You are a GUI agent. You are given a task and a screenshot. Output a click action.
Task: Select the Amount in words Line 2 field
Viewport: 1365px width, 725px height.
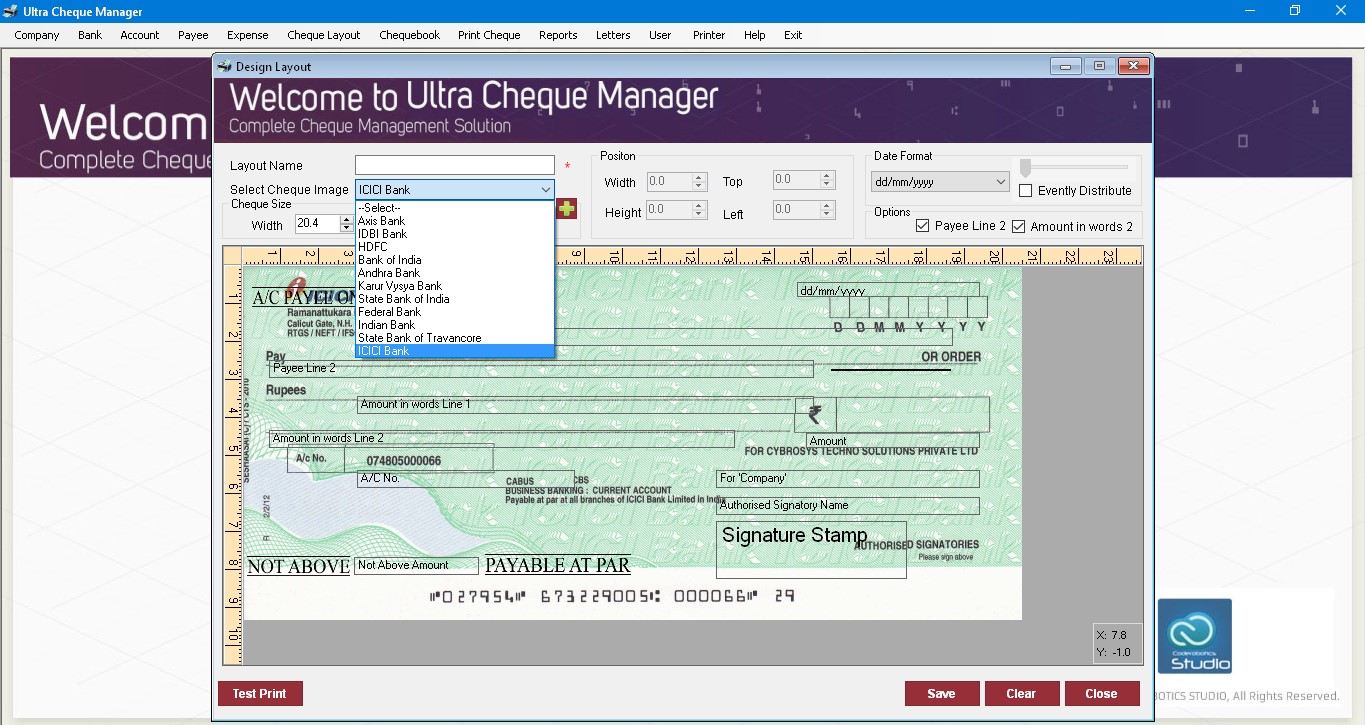[502, 439]
